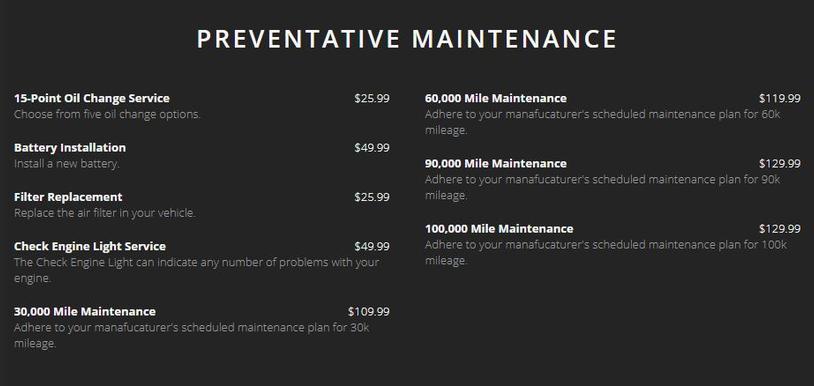The height and width of the screenshot is (386, 814).
Task: Click the Check Engine Light $49.99 price
Action: pos(372,246)
